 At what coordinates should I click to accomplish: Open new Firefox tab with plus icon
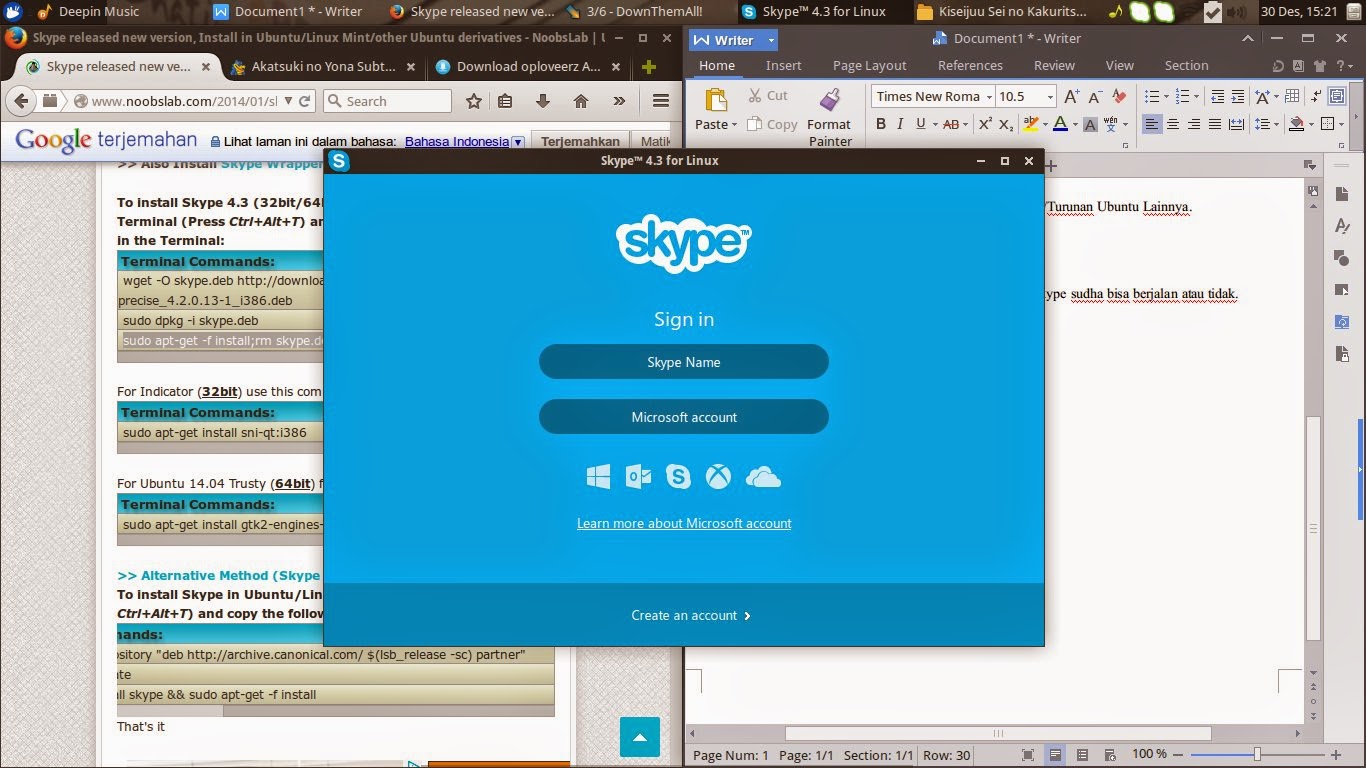click(648, 67)
